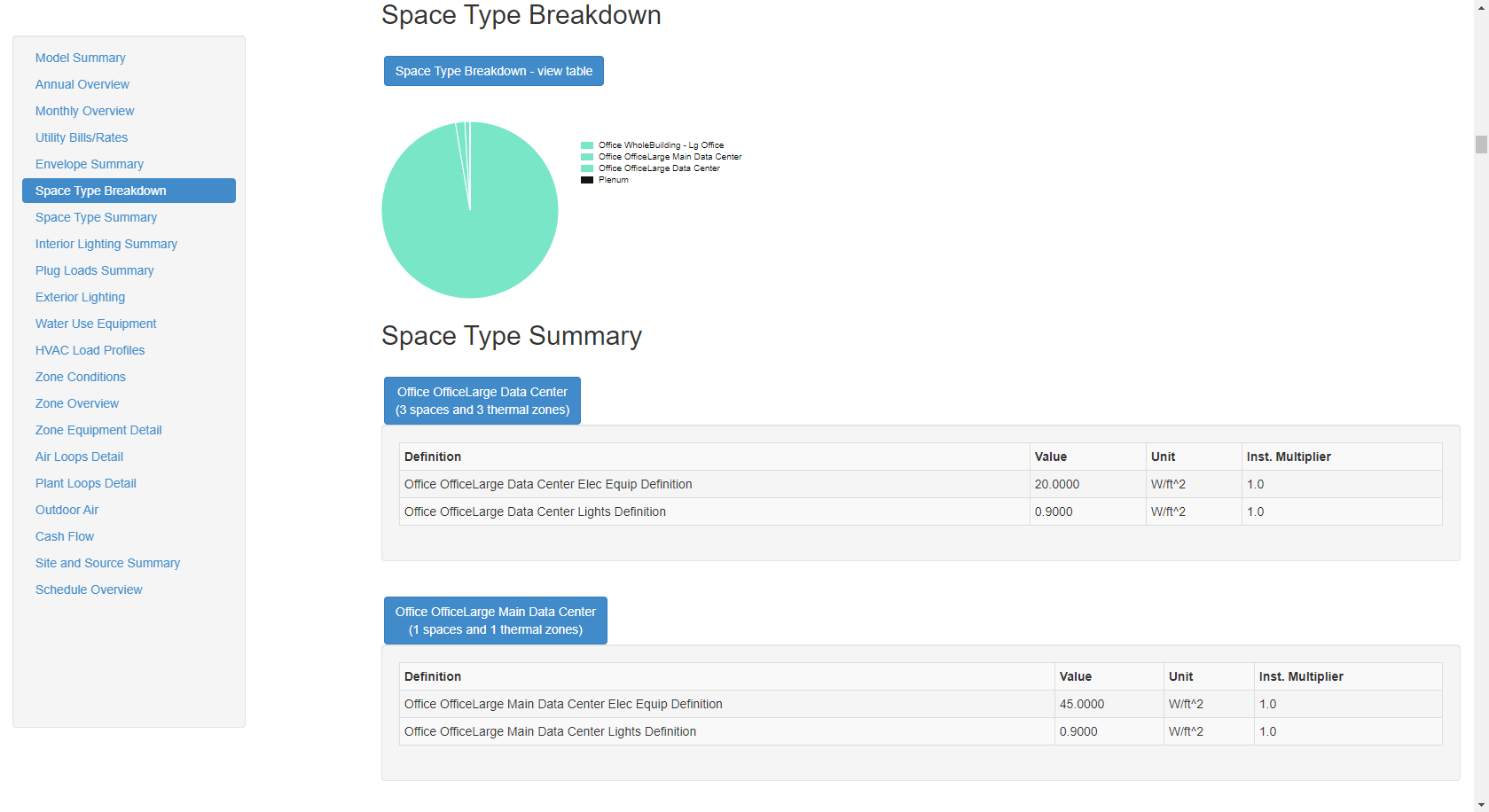1489x812 pixels.
Task: Go to Monthly Overview
Action: (x=84, y=111)
